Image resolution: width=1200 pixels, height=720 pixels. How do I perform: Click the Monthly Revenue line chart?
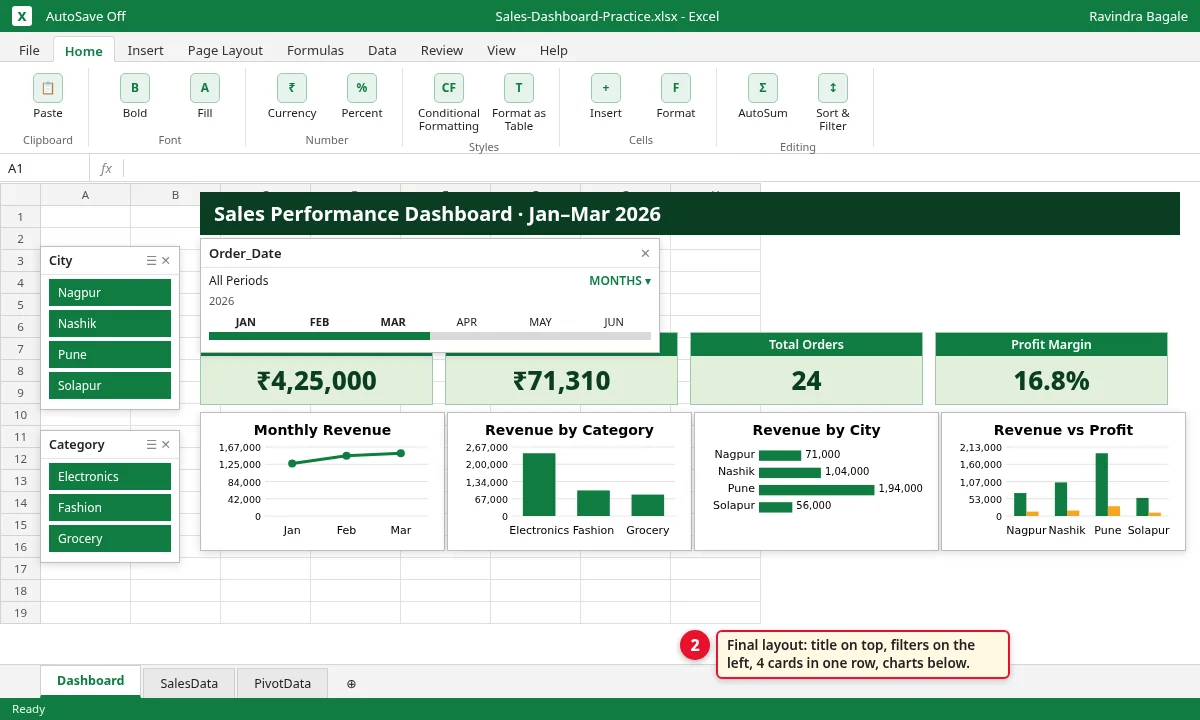click(x=322, y=481)
